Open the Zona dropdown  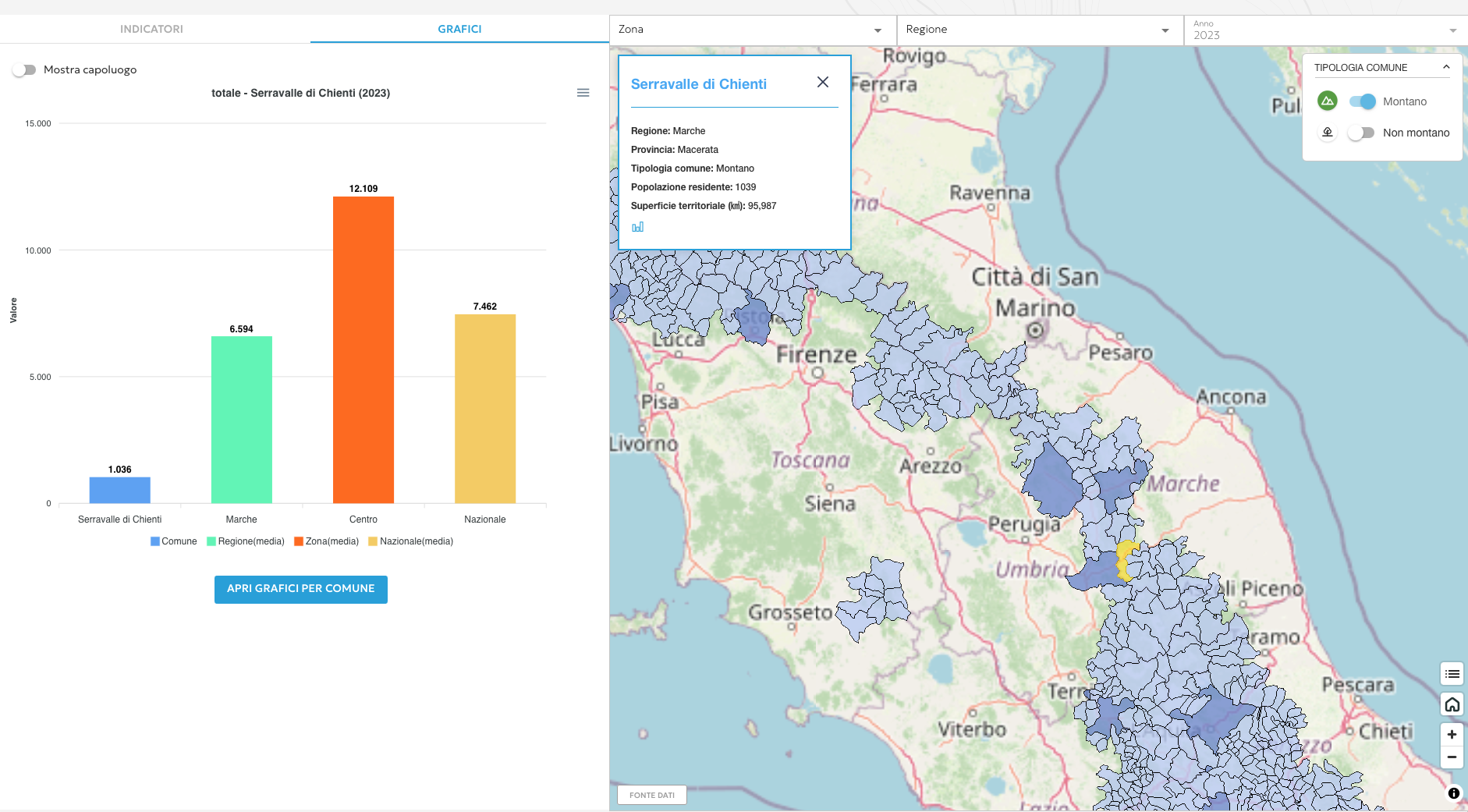(x=752, y=30)
